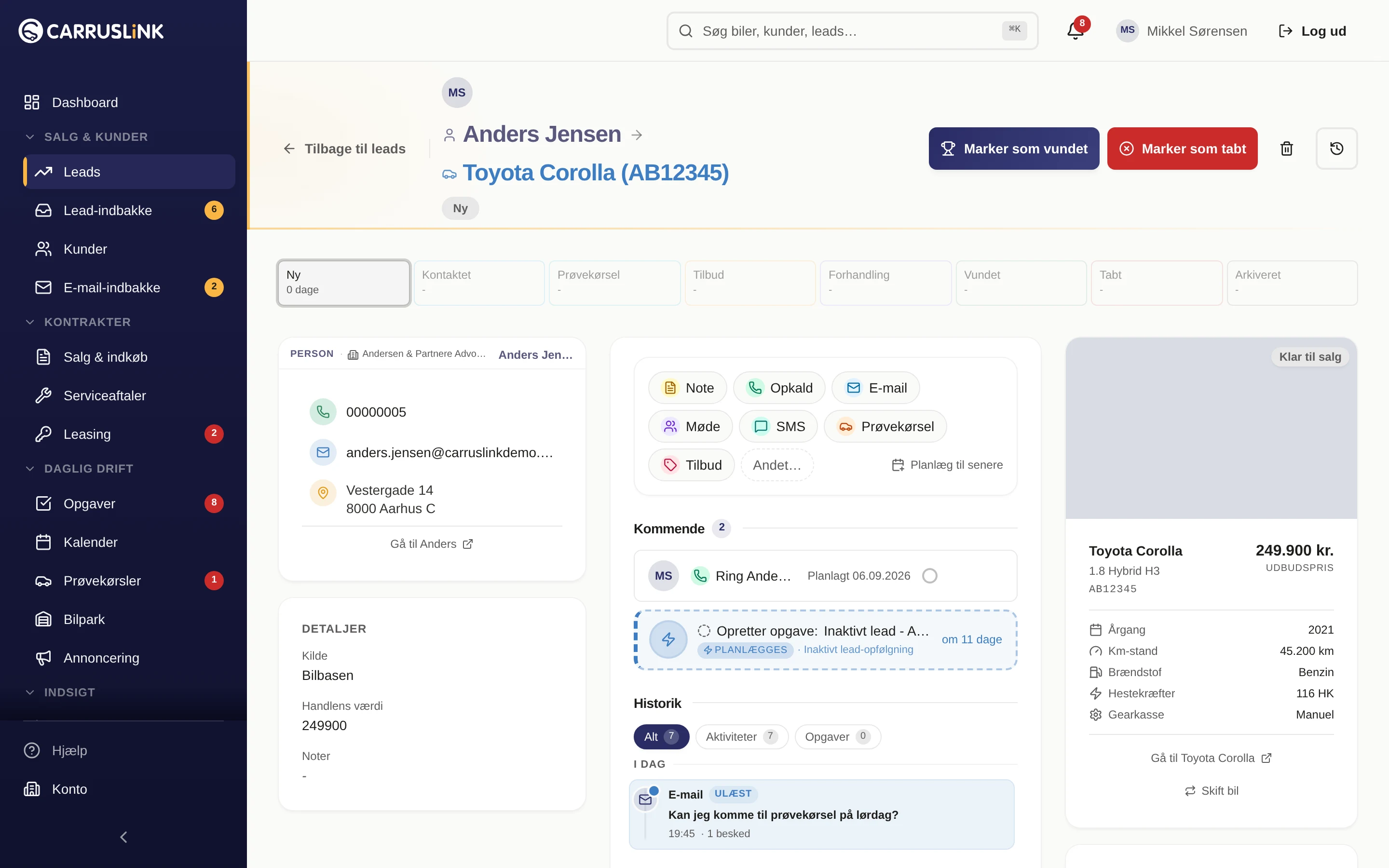1389x868 pixels.
Task: Click the Kunder people icon
Action: (43, 248)
